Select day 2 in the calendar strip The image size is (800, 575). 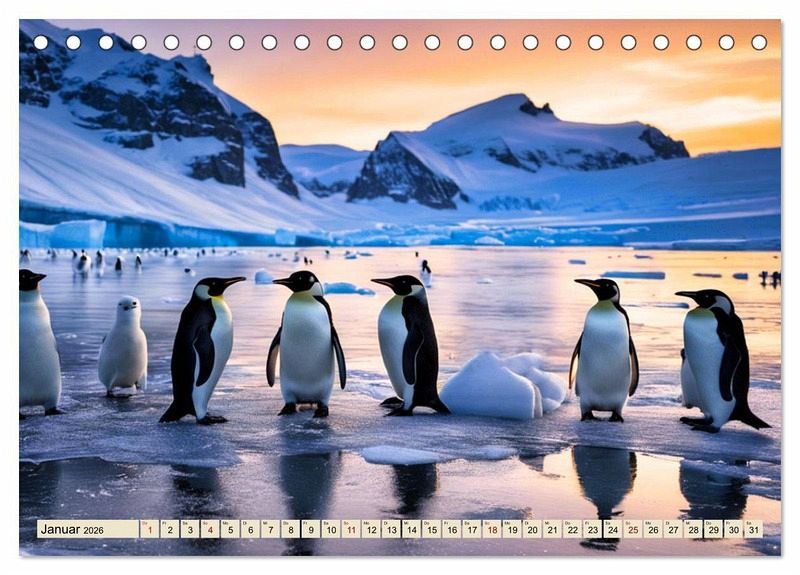click(x=170, y=529)
